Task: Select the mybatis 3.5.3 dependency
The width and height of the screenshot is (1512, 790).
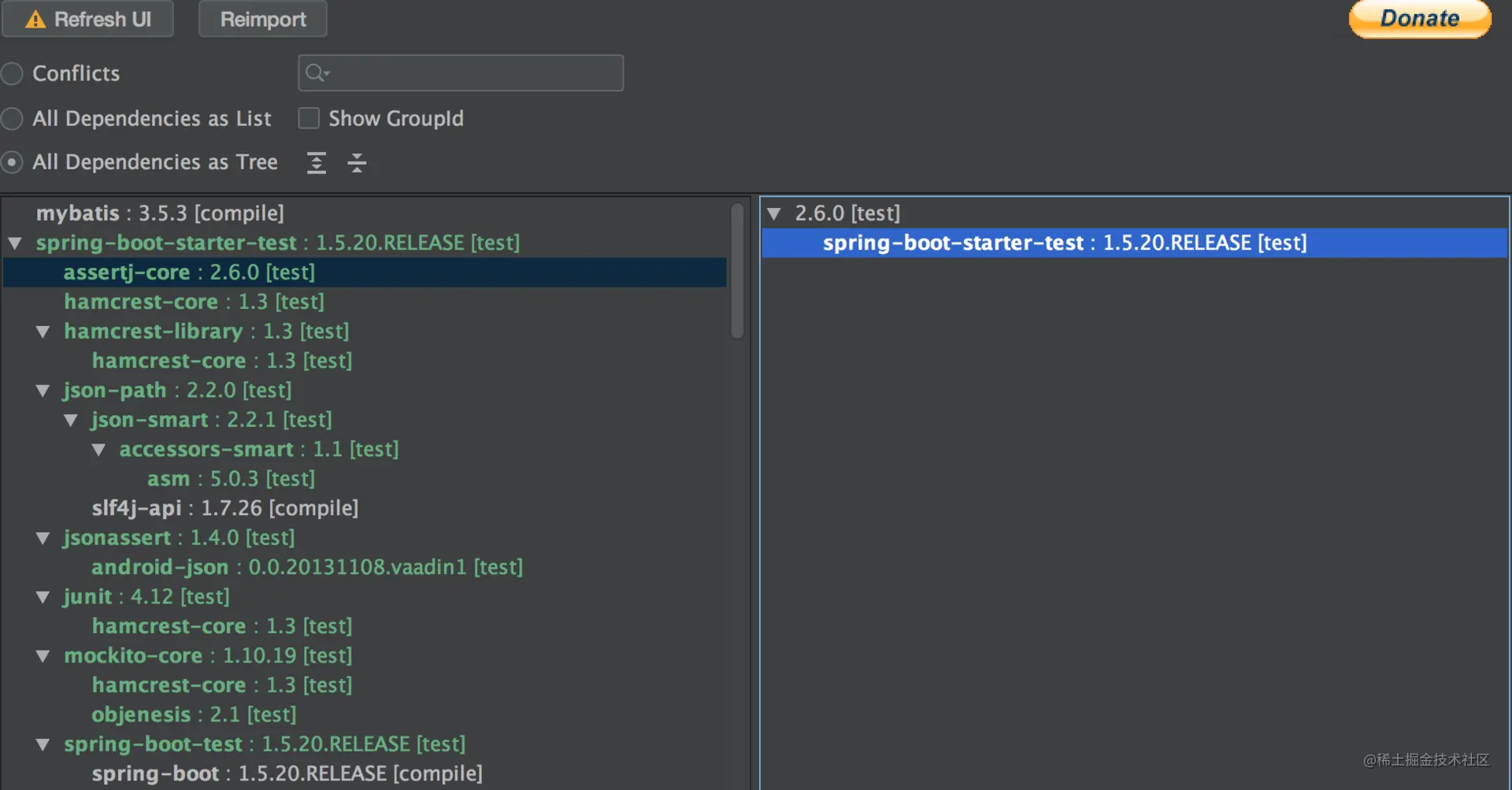Action: click(160, 213)
